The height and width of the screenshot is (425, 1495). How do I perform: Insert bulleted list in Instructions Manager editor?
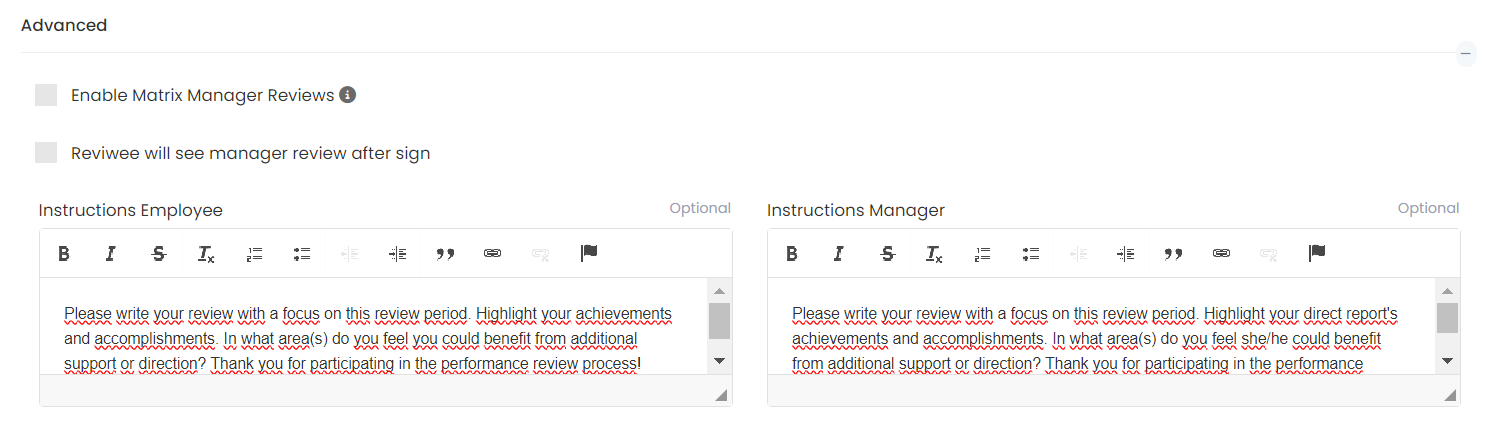click(x=1030, y=254)
